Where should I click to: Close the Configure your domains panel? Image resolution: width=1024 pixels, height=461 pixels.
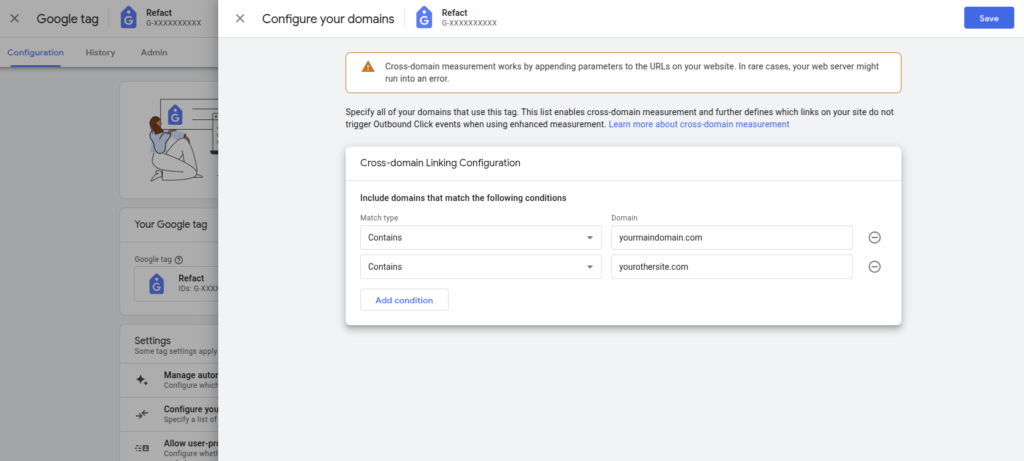[240, 18]
